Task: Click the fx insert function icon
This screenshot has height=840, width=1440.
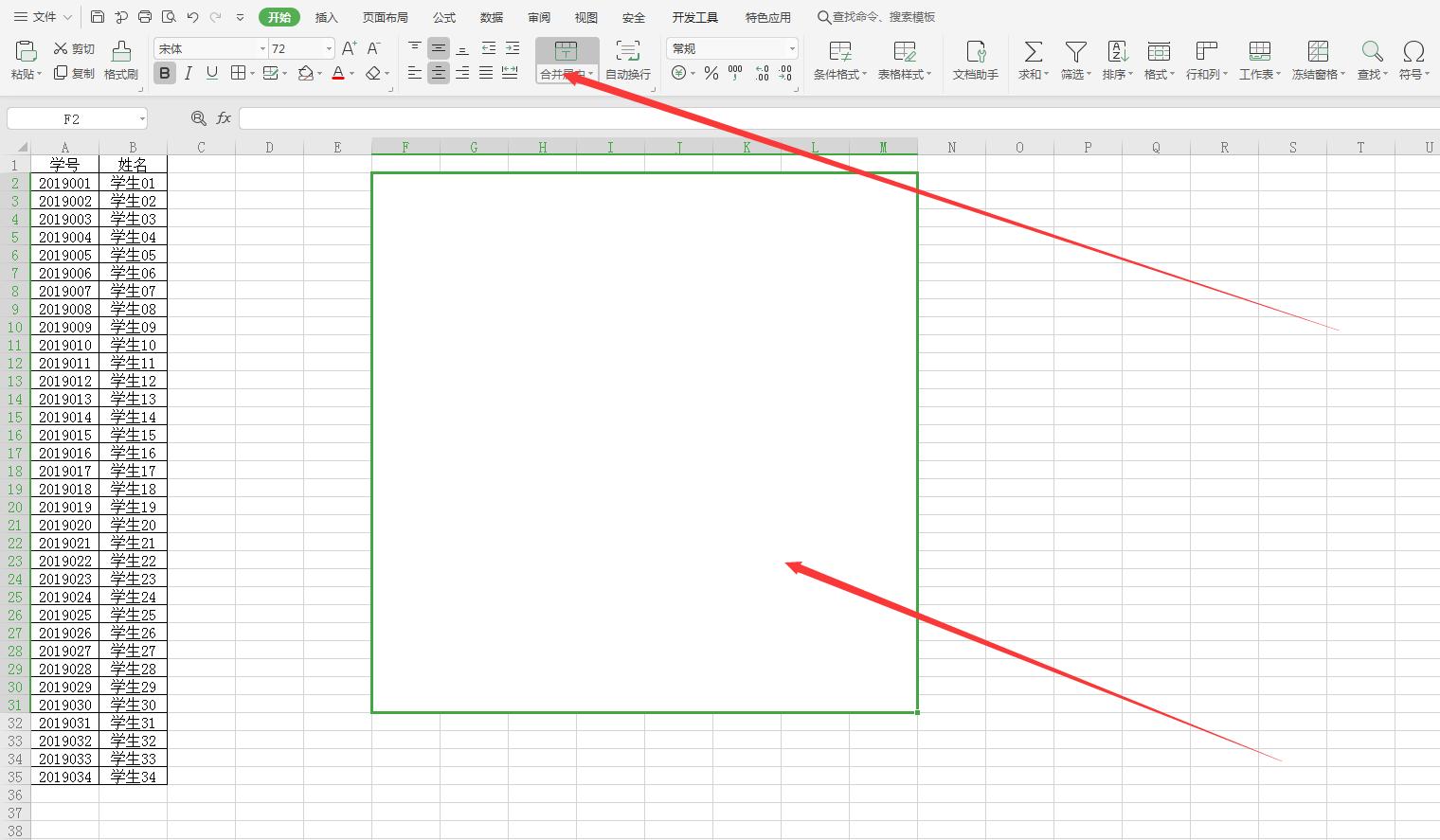Action: tap(224, 118)
